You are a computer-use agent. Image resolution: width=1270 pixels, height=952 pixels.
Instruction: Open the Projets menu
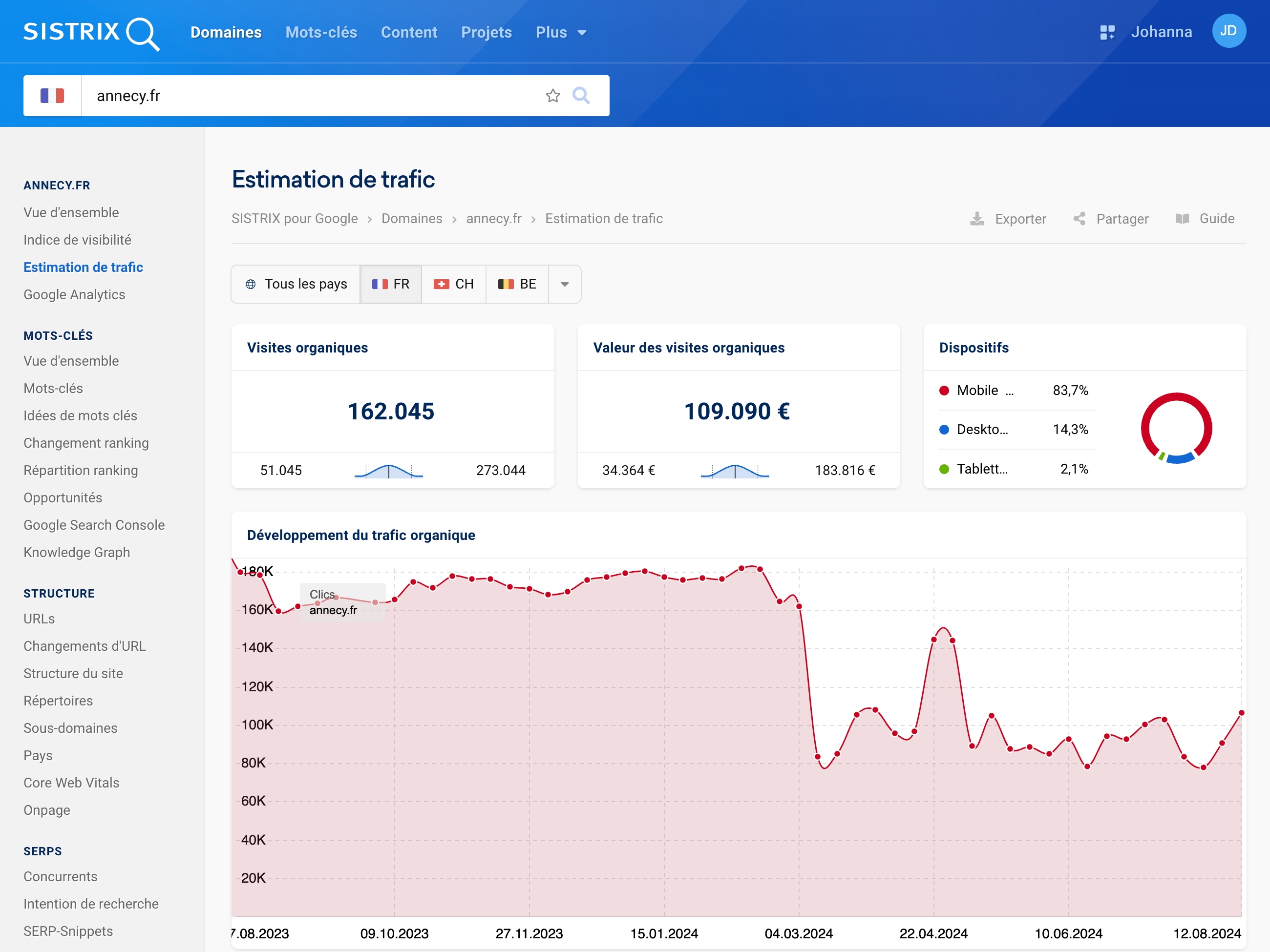click(487, 33)
